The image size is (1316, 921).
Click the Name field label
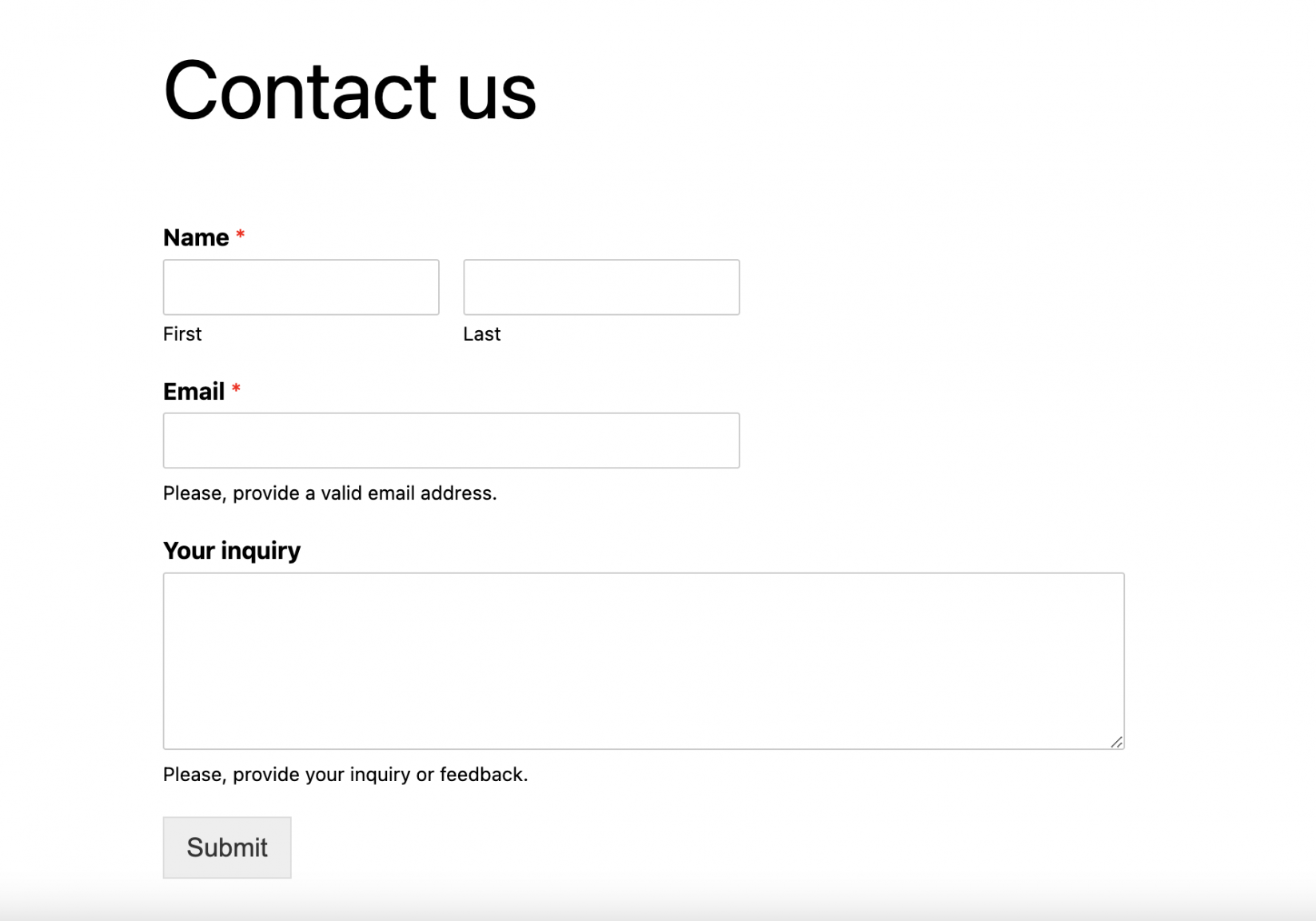[196, 237]
